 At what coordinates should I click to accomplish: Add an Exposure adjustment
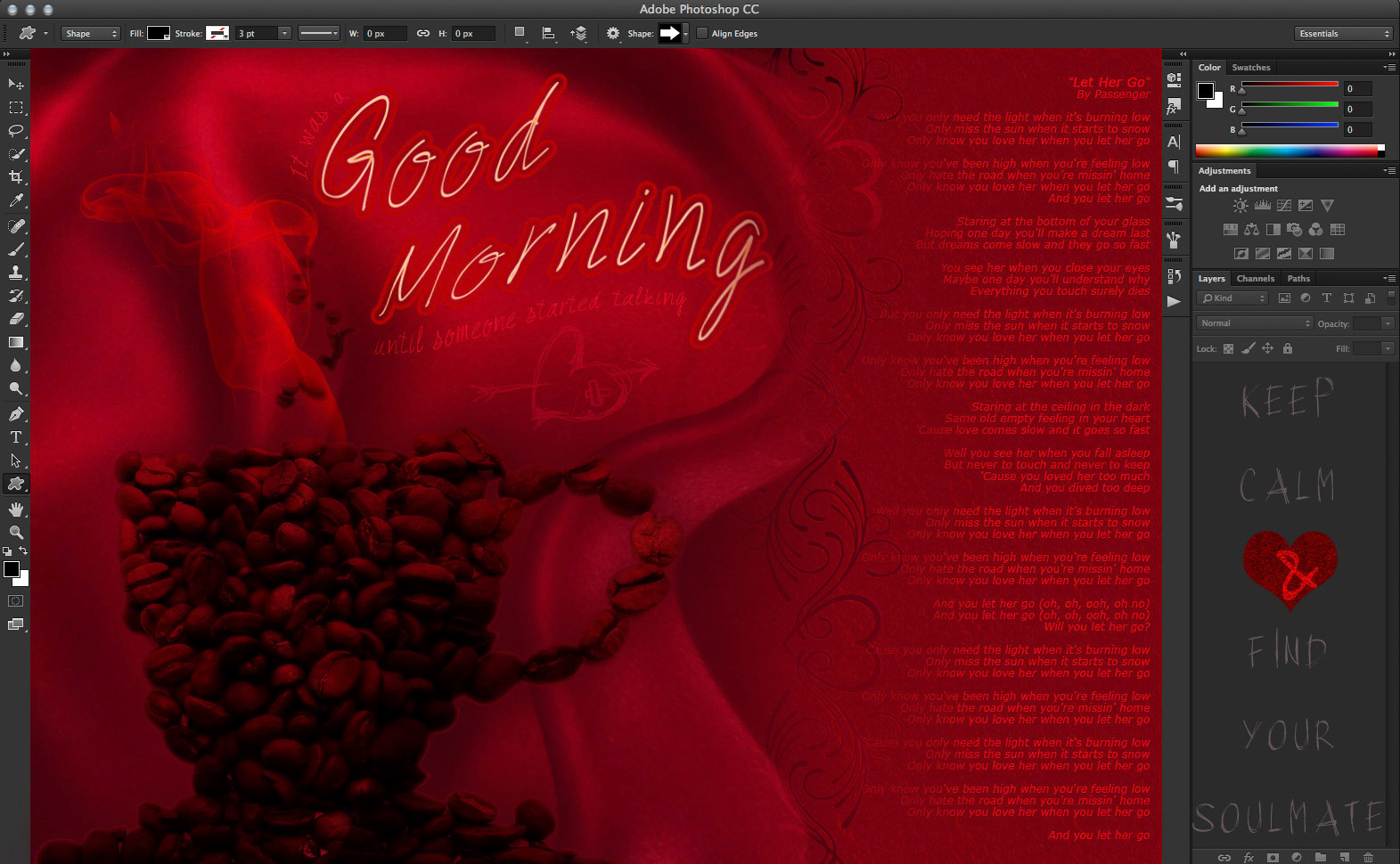coord(1306,206)
